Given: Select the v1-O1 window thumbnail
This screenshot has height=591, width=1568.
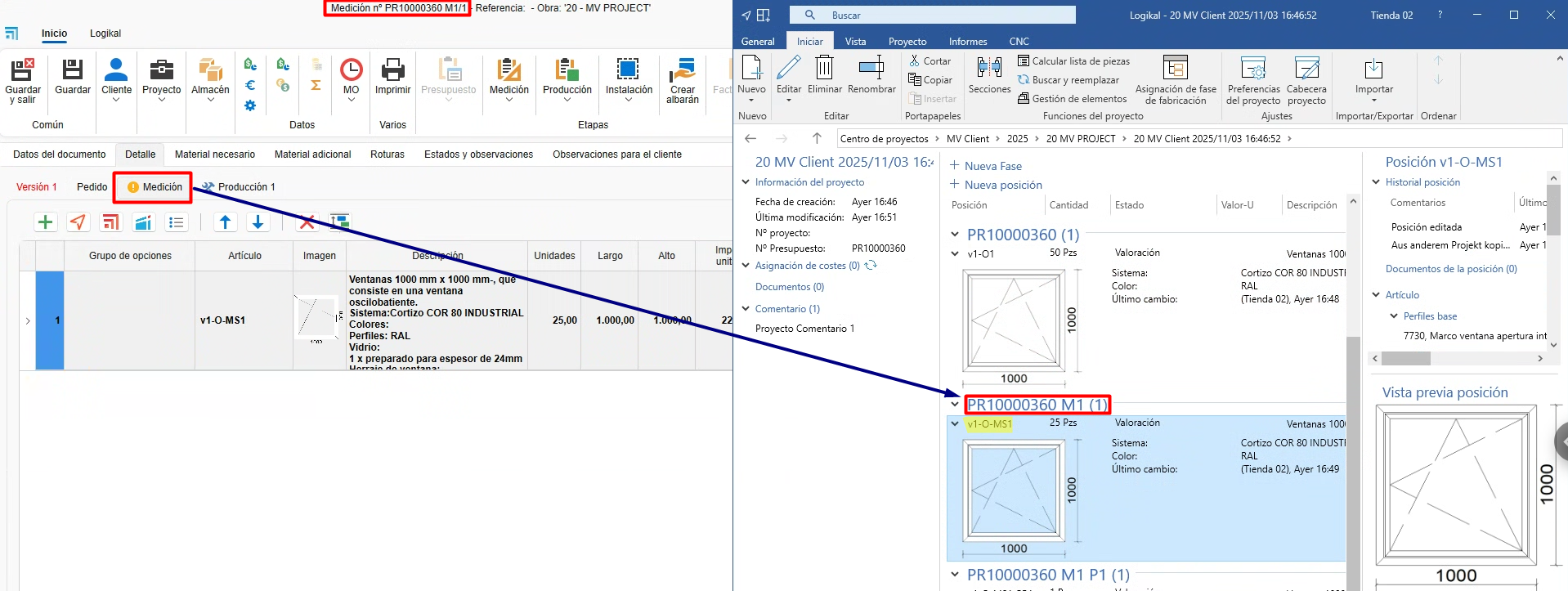Looking at the screenshot, I should [x=1014, y=320].
